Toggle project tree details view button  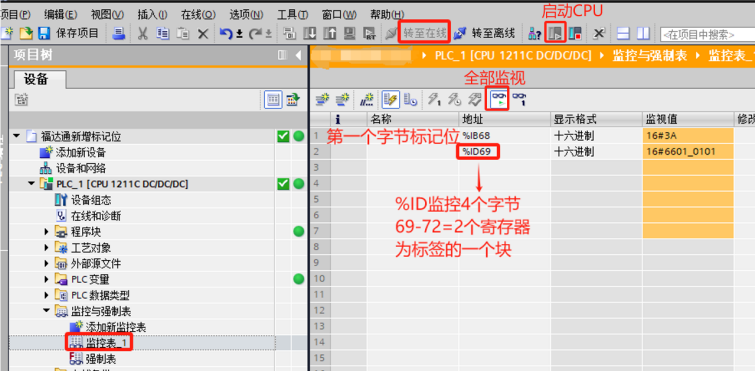(x=273, y=100)
